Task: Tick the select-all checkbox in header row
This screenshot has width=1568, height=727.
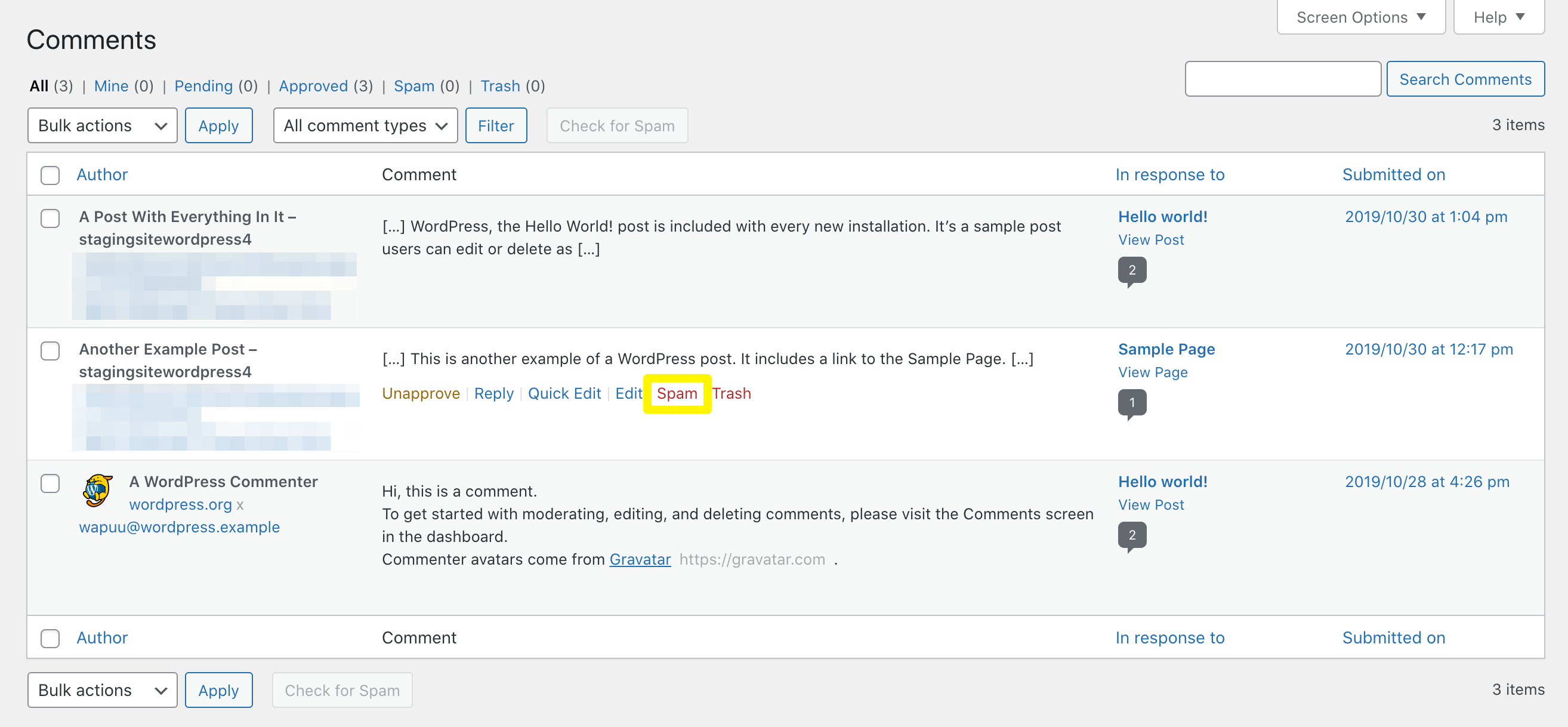Action: 50,175
